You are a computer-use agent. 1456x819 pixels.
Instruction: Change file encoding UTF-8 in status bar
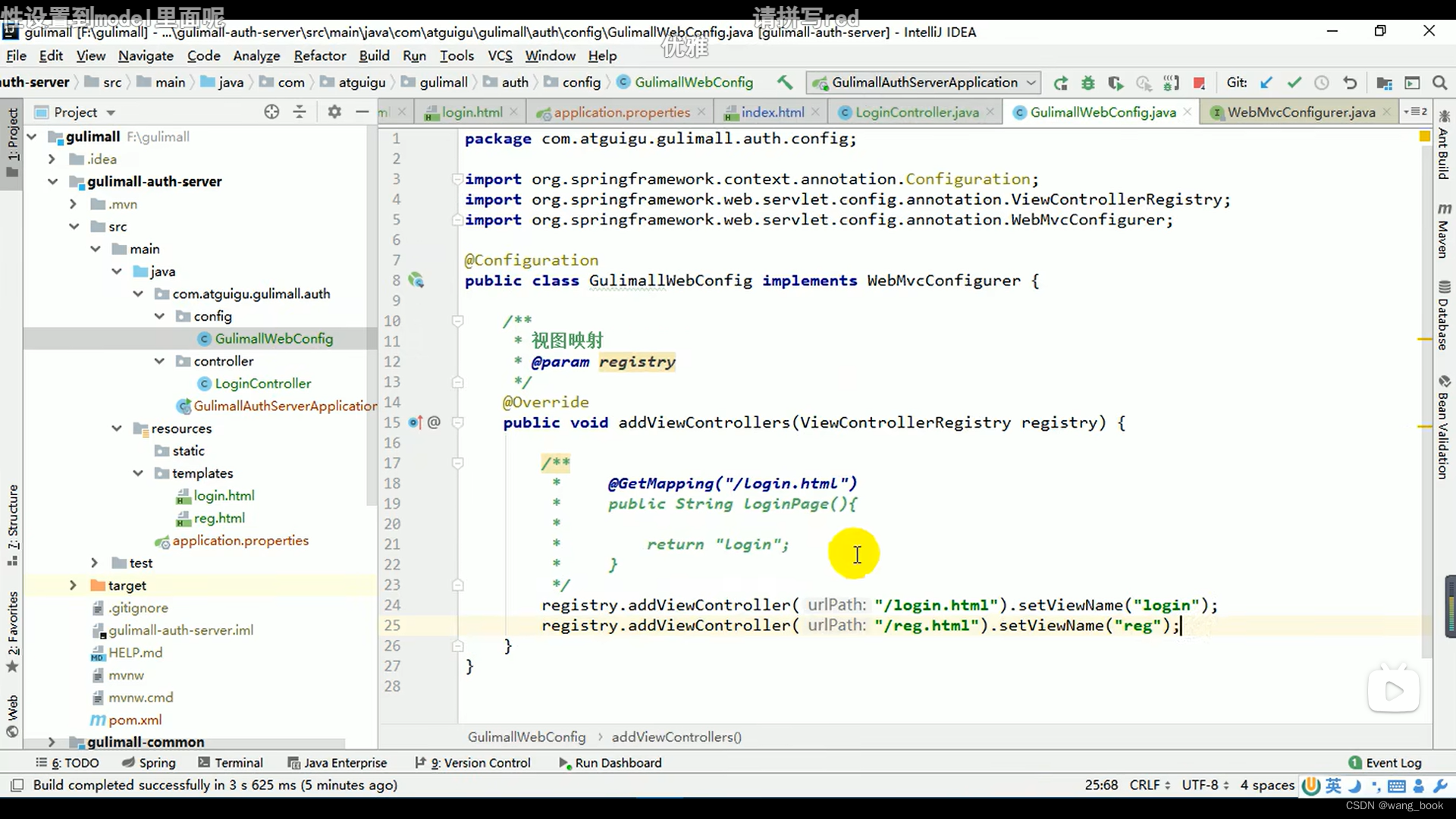click(x=1205, y=785)
